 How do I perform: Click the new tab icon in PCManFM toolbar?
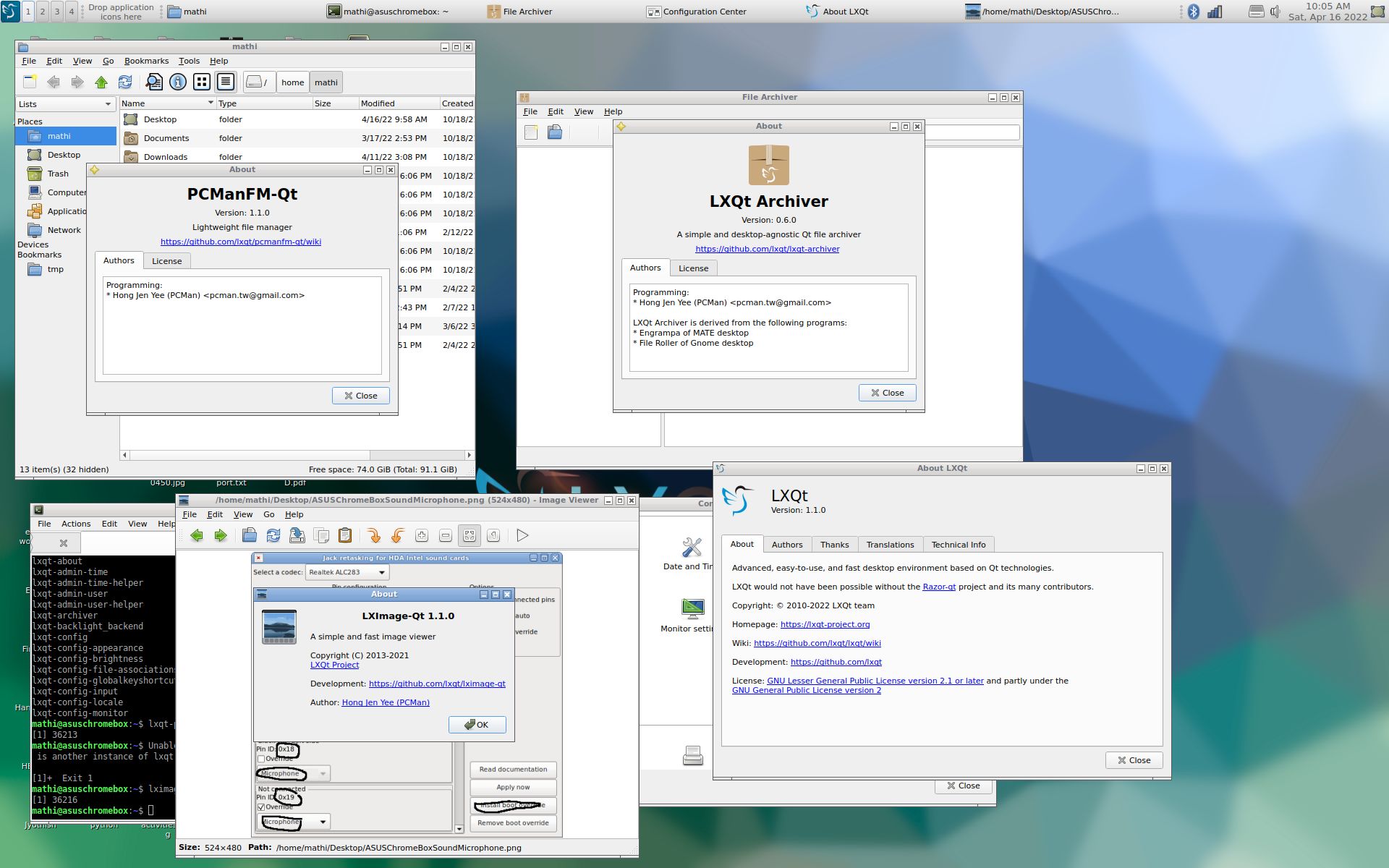tap(30, 82)
